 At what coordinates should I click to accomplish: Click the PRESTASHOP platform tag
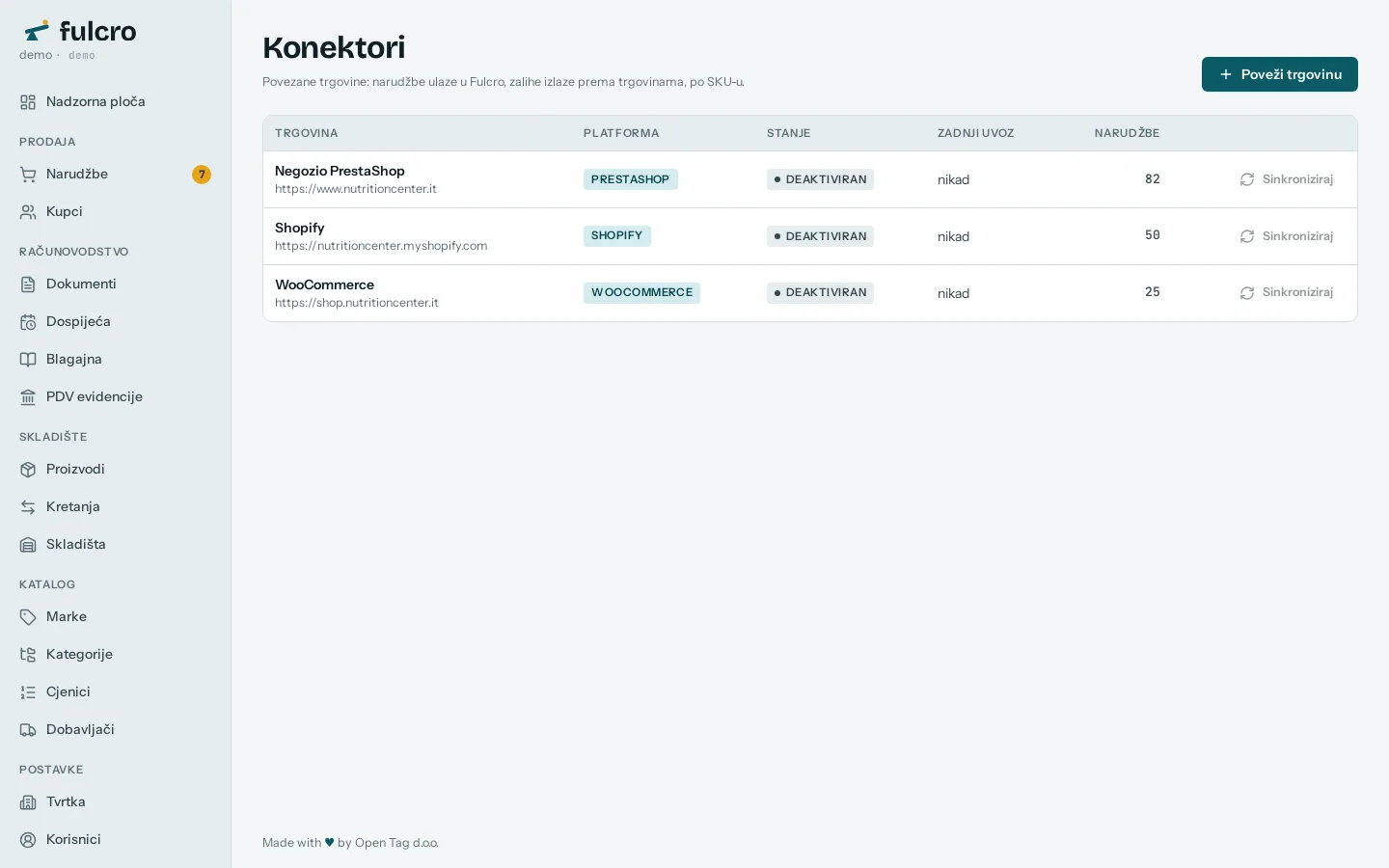631,179
